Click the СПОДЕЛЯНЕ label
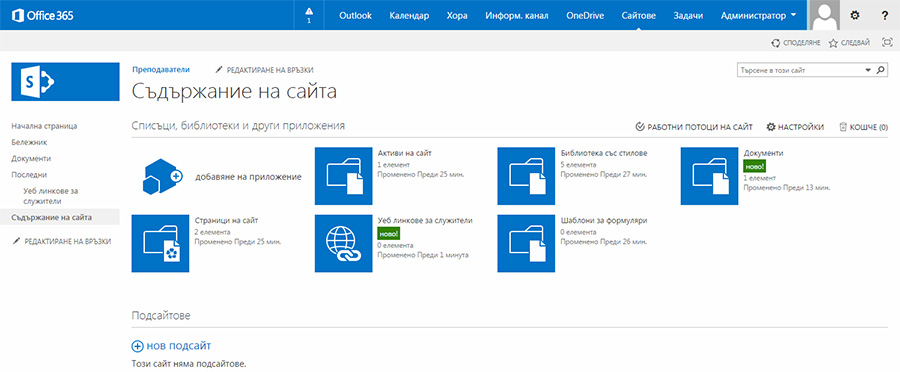 click(802, 42)
